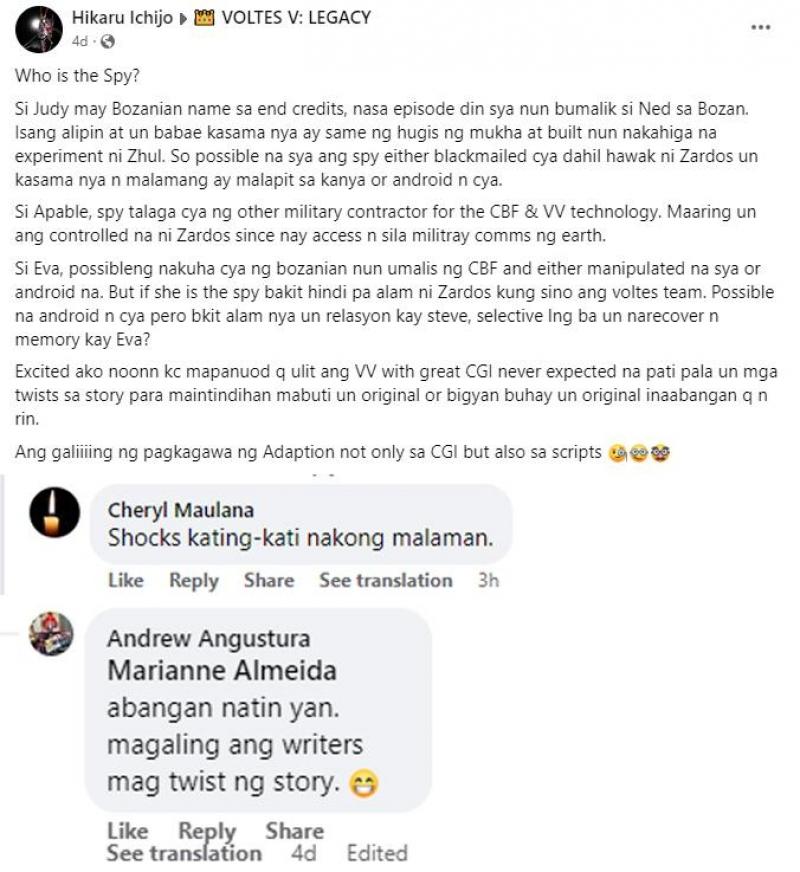Viewport: 800px width, 872px height.
Task: Open the three-dot post options menu
Action: click(761, 27)
